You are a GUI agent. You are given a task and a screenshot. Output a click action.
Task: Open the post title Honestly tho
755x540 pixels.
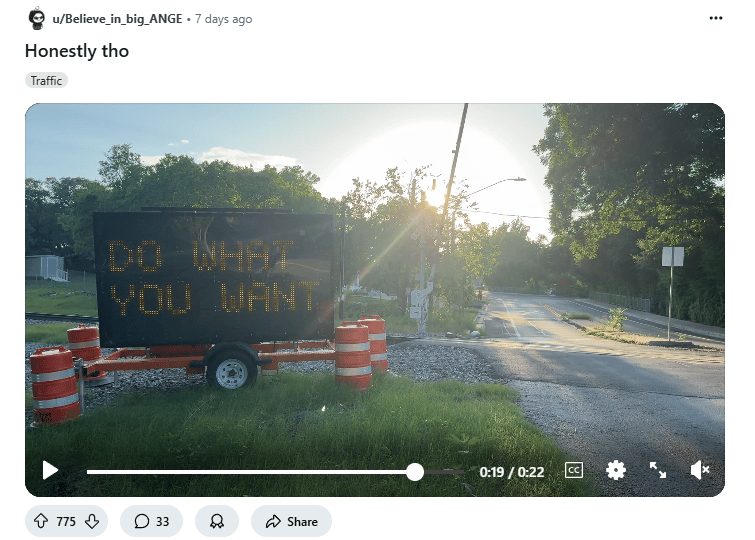pos(77,51)
